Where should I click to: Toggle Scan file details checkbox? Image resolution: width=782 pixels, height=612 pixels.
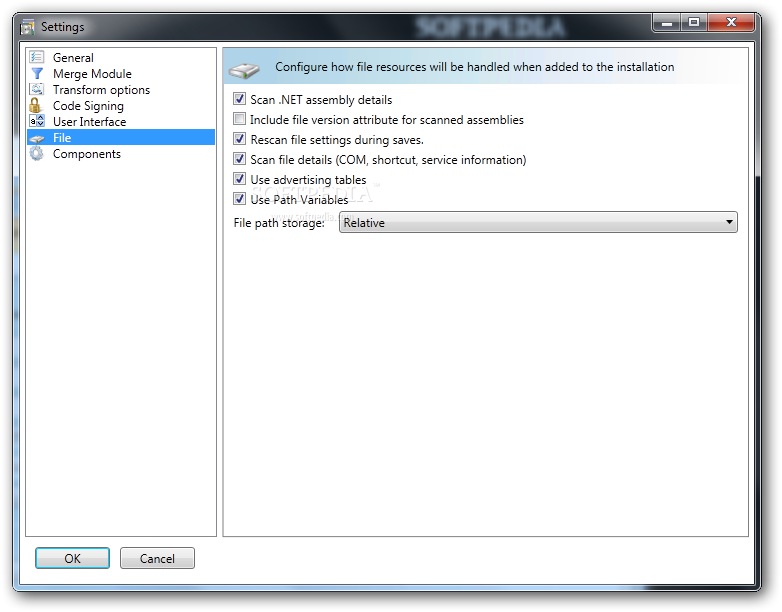[x=239, y=159]
